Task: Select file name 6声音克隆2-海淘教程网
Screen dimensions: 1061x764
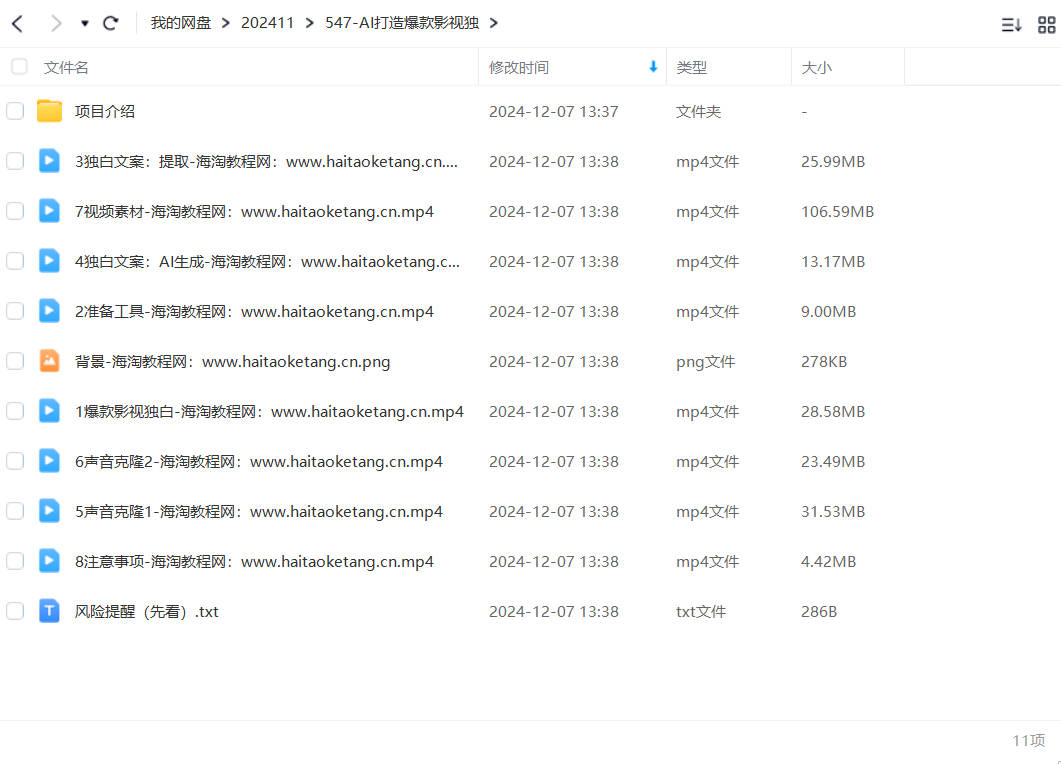Action: [258, 462]
